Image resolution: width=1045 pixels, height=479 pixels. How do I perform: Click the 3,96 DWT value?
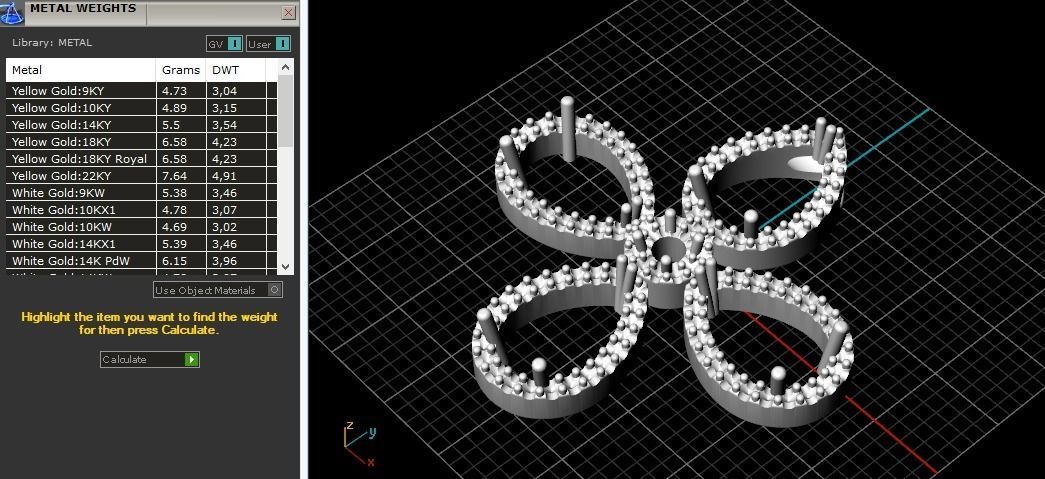click(x=225, y=262)
